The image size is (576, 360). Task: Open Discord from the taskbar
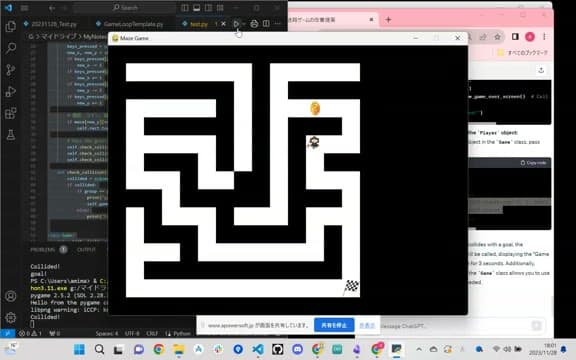click(297, 349)
